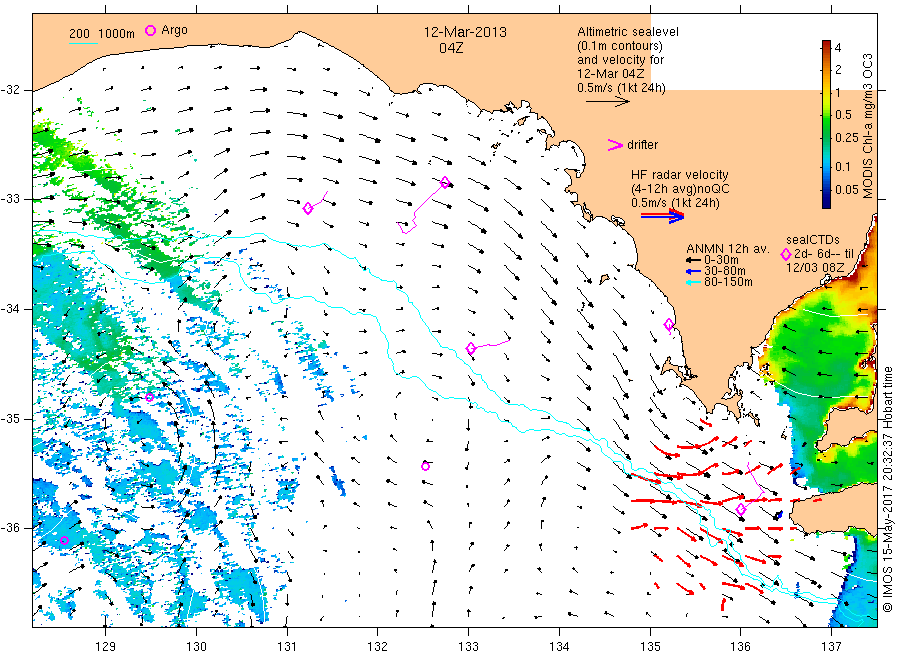Select seal CTD diamond near 131.2E 33.1S
The image size is (900, 660).
tap(308, 208)
